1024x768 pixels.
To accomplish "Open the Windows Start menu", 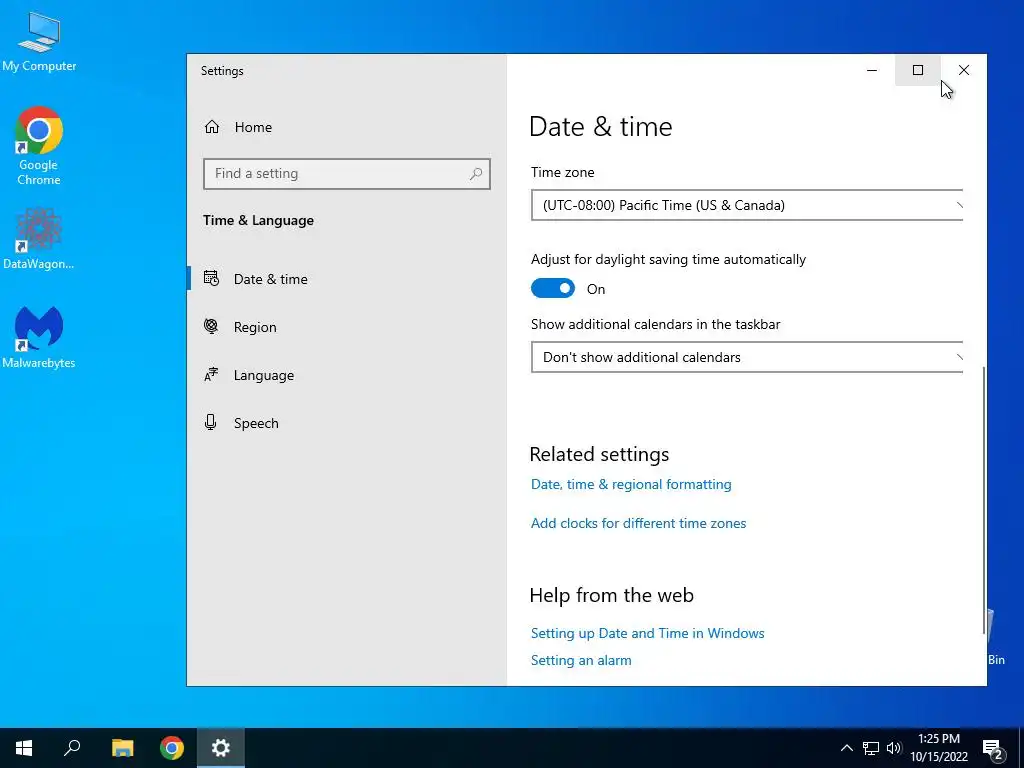I will [x=24, y=748].
